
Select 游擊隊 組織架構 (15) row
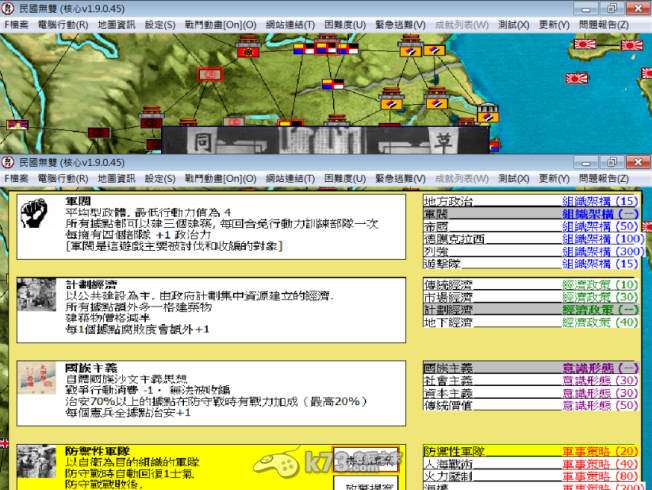(531, 264)
